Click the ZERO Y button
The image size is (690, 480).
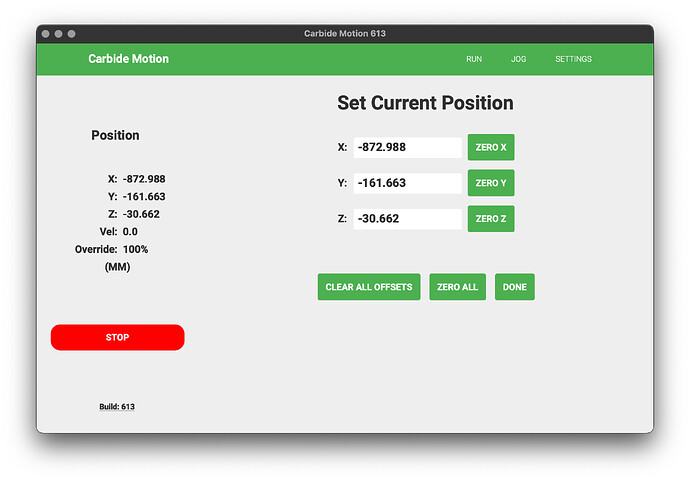click(491, 183)
